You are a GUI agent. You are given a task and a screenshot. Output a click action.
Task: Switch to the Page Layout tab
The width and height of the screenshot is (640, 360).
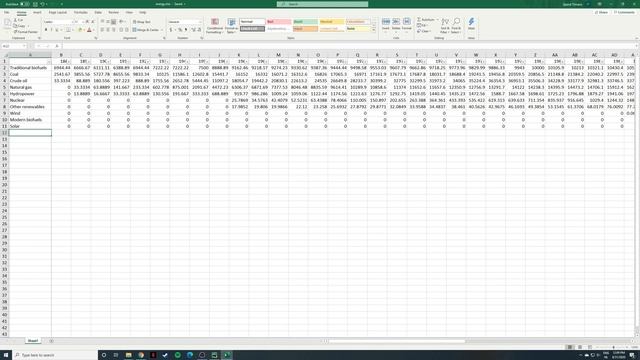[58, 13]
